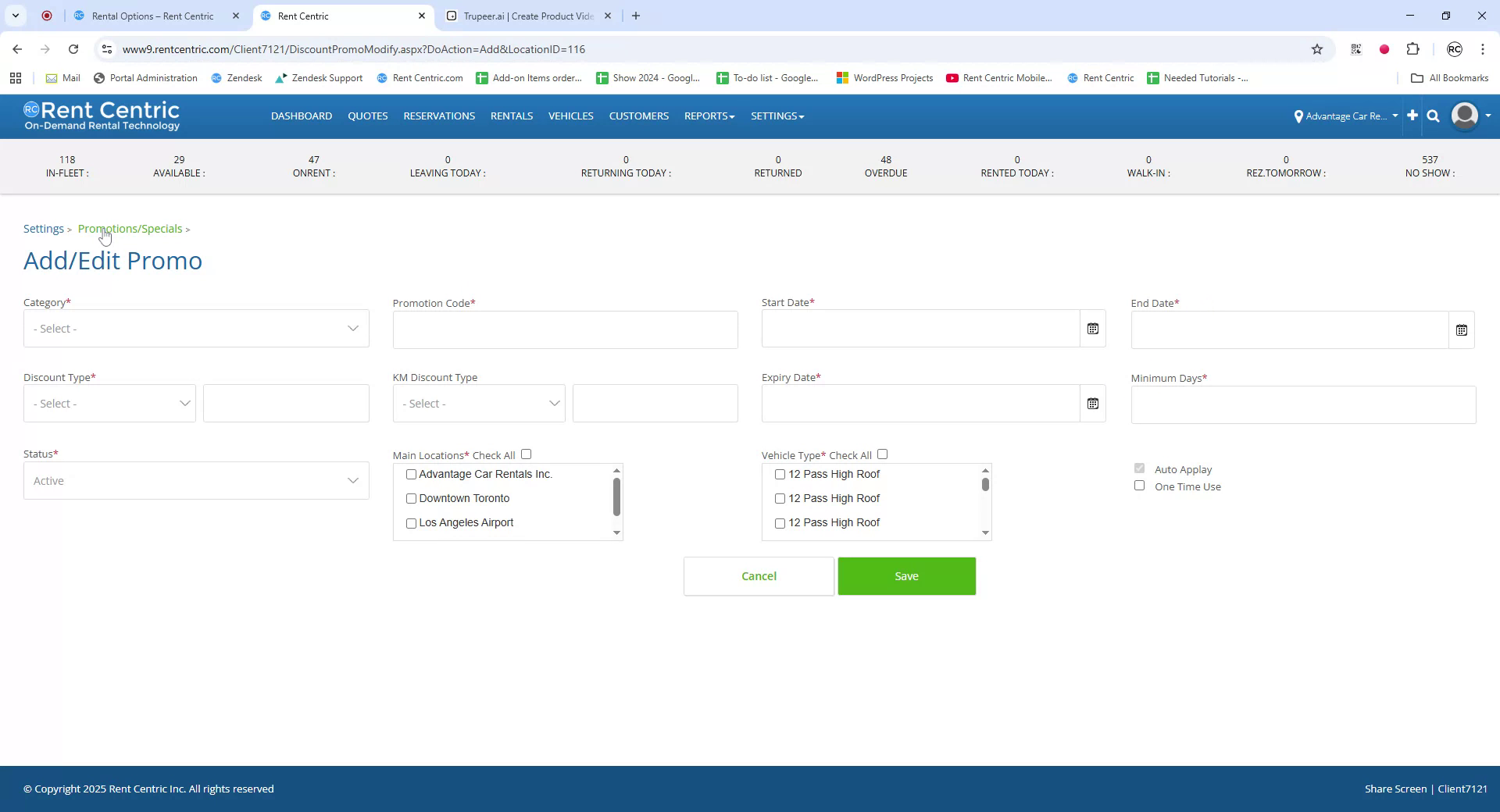The width and height of the screenshot is (1500, 812).
Task: Click the search icon in the header
Action: pos(1433,116)
